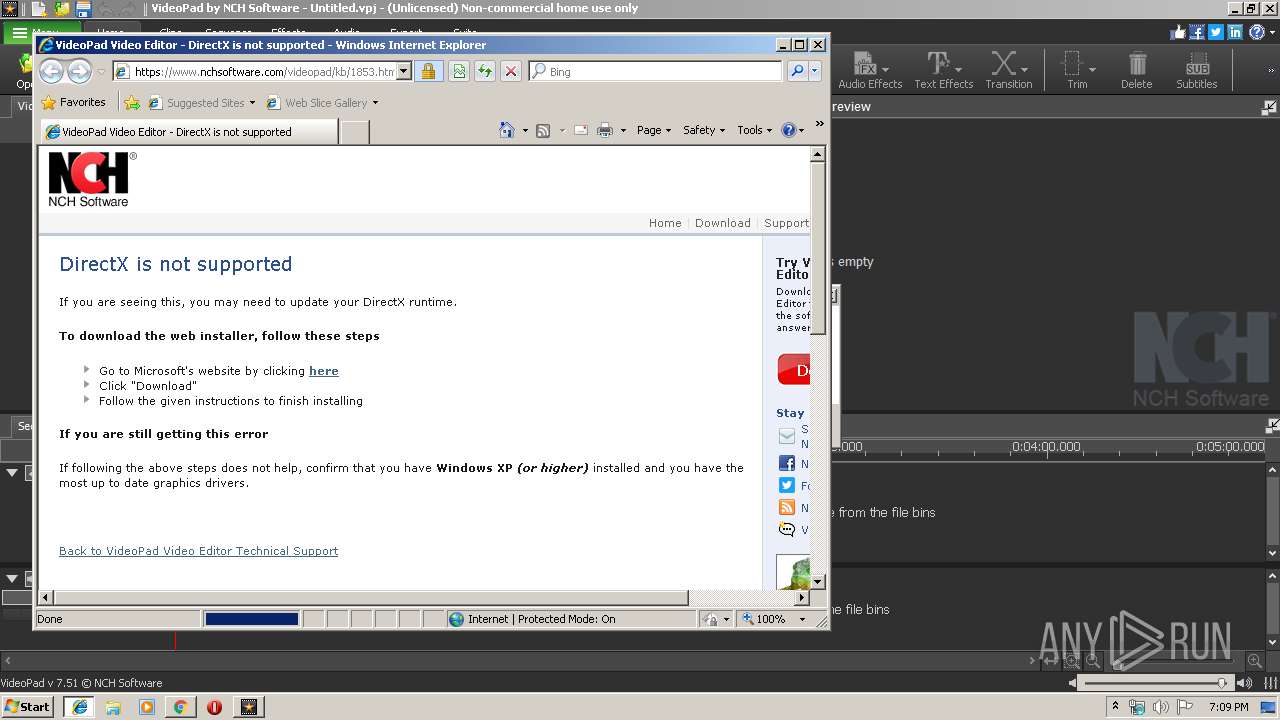Click the IE vertical scrollbar down arrow
Screen dimensions: 1280x720
(x=817, y=581)
